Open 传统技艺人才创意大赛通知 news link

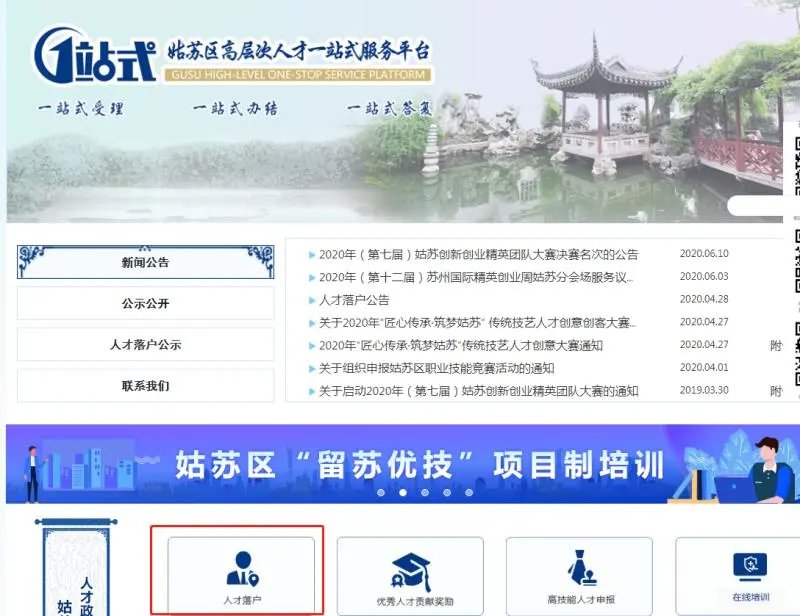(461, 346)
